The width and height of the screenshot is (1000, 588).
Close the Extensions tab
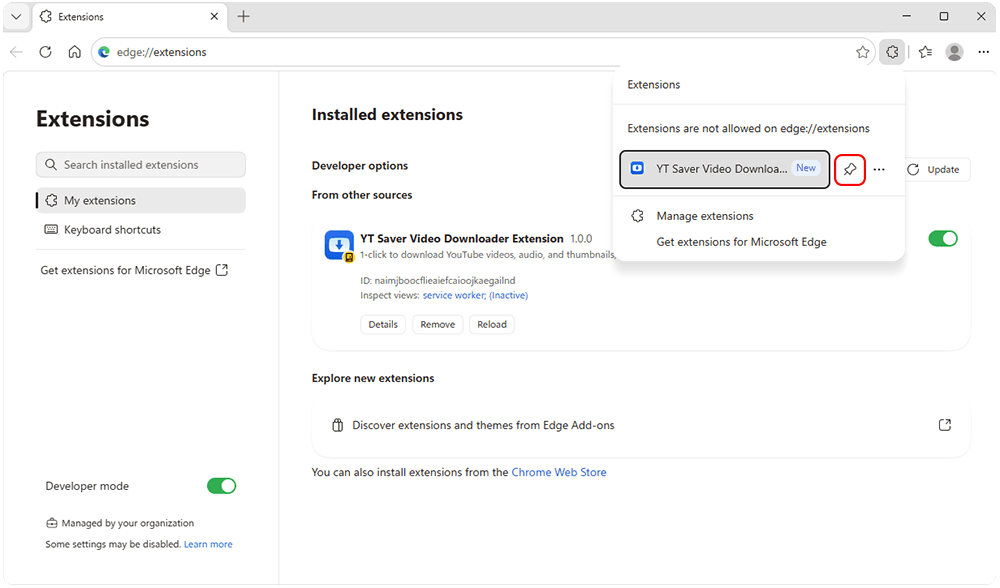pos(214,17)
